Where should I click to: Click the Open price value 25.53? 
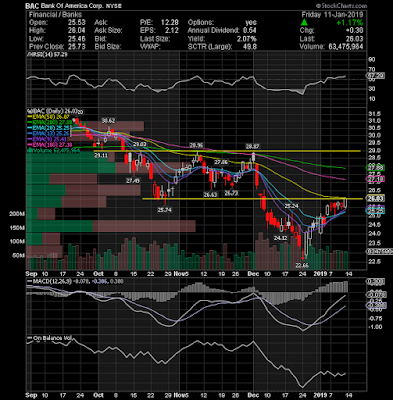(x=76, y=23)
